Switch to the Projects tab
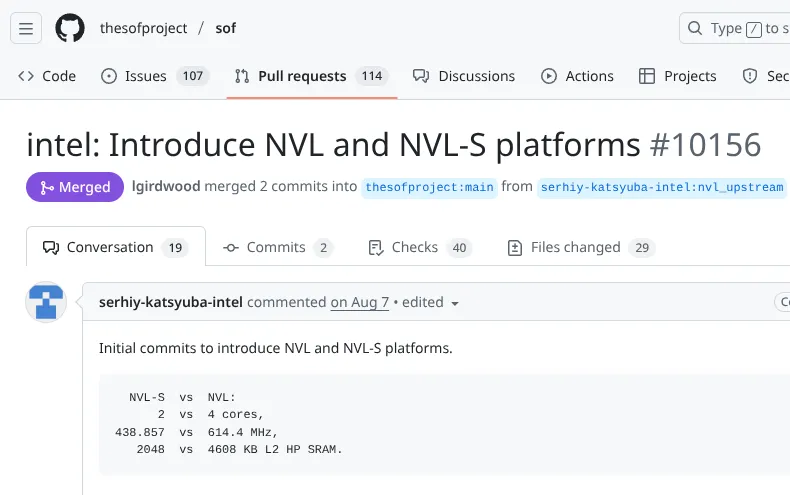The image size is (790, 495). pos(677,76)
